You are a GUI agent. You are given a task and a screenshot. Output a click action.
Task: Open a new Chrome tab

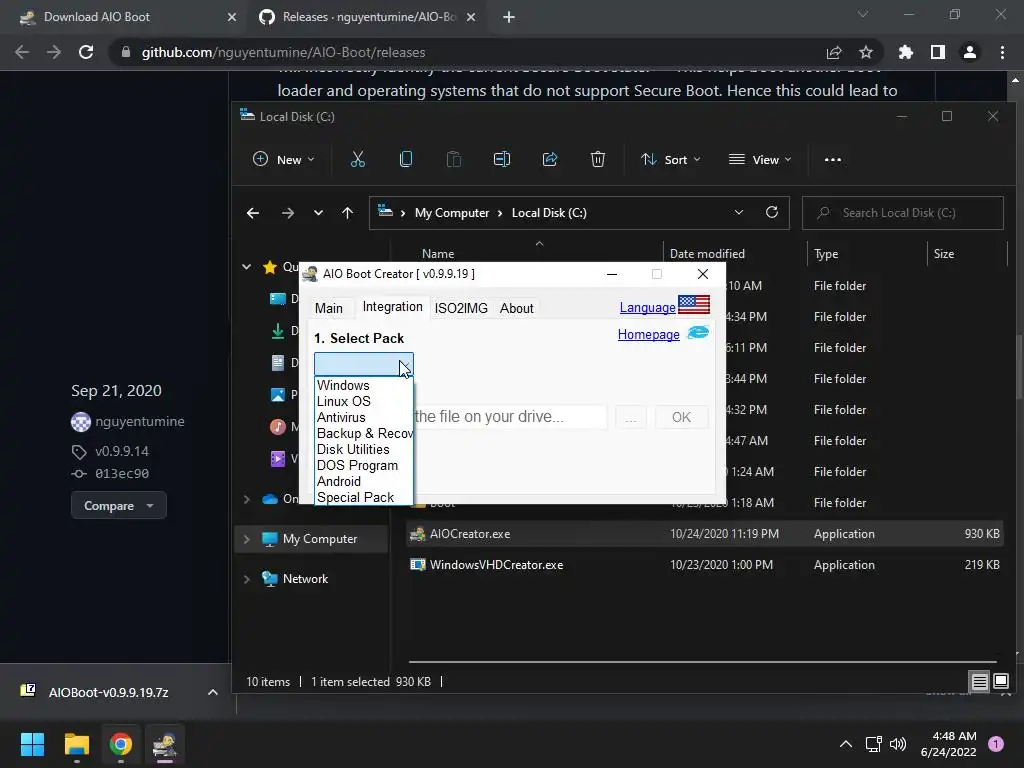tap(509, 17)
